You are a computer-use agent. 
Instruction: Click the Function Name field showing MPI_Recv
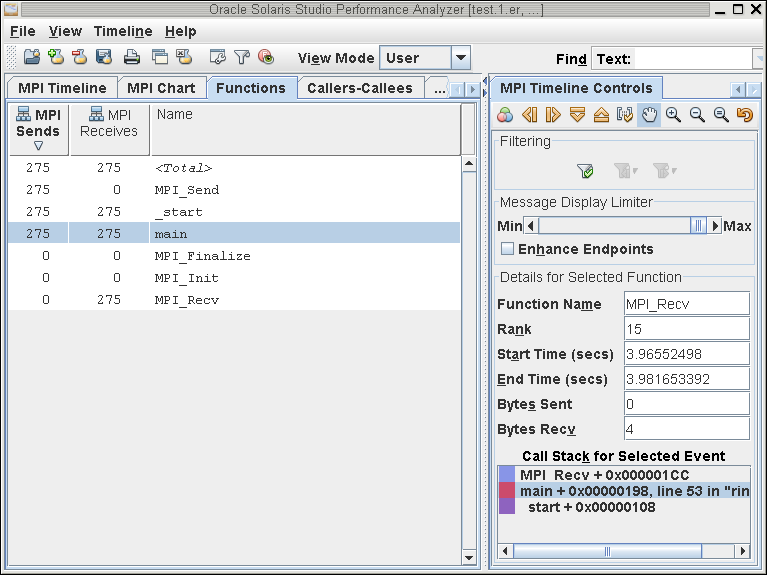(687, 304)
